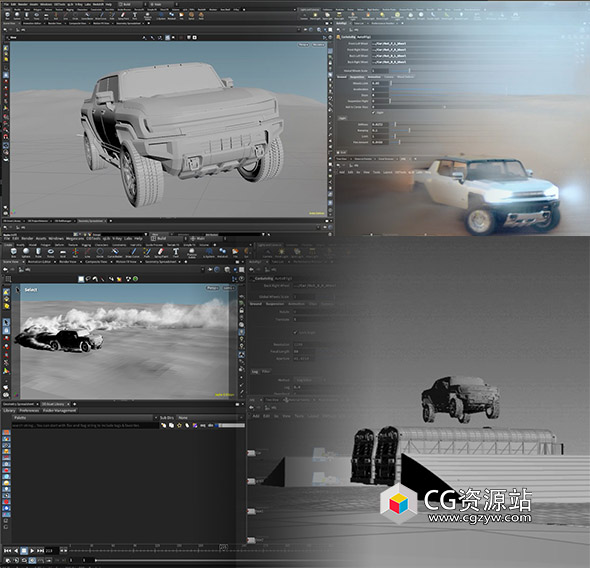Viewport: 590px width, 568px height.
Task: Select the Sphere shelf tool in lower Houdini window
Action: (x=26, y=252)
